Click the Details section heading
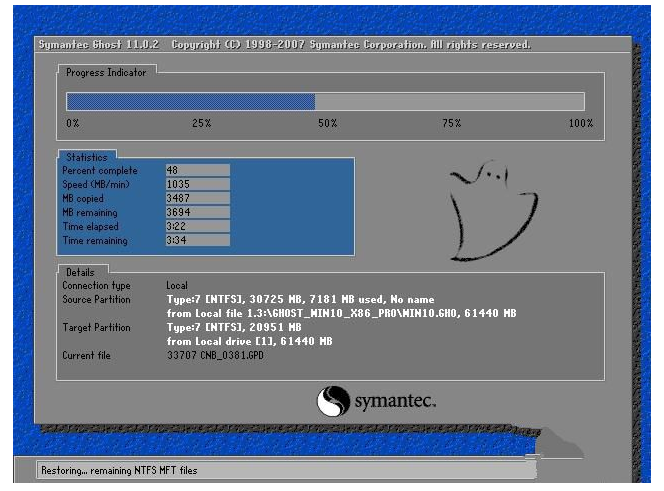Viewport: 664px width, 491px height. point(80,272)
